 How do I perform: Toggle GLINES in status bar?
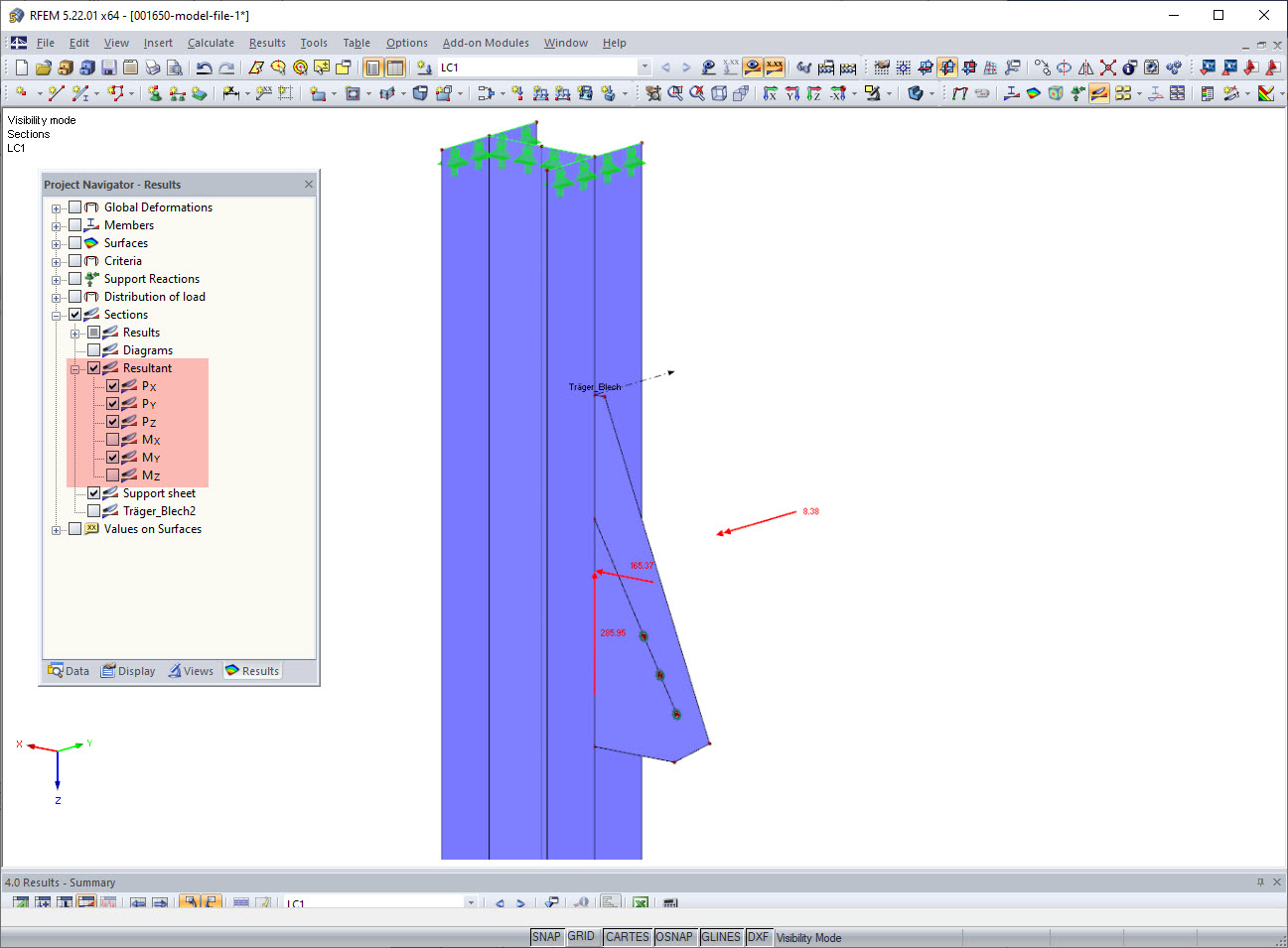point(721,937)
